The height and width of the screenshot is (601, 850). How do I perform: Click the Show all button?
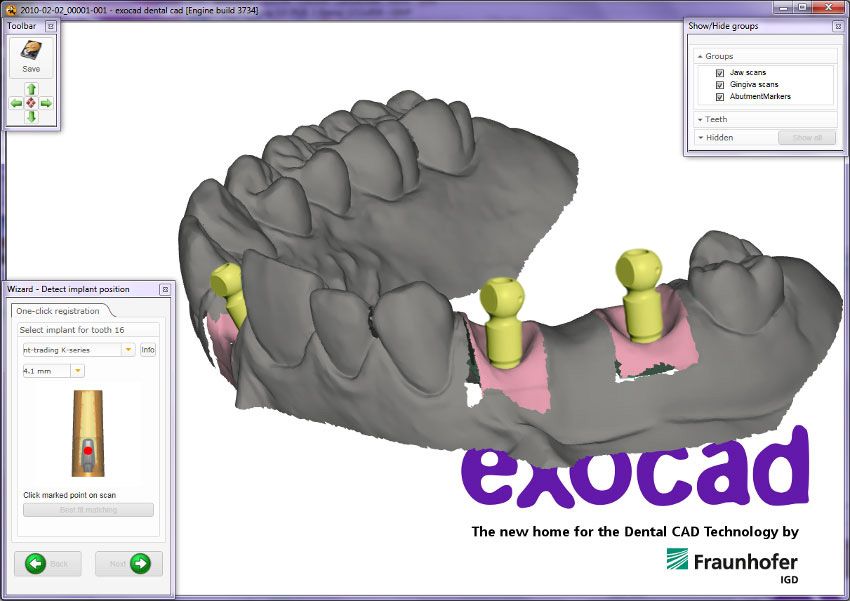point(807,138)
